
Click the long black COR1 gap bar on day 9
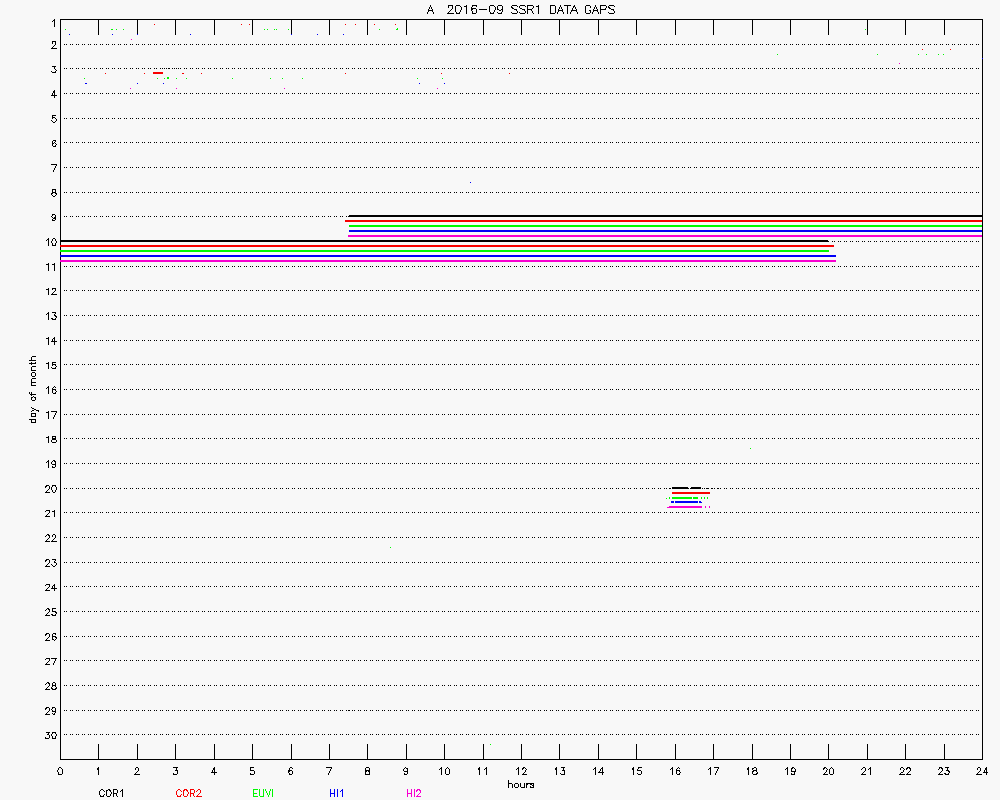coord(665,216)
